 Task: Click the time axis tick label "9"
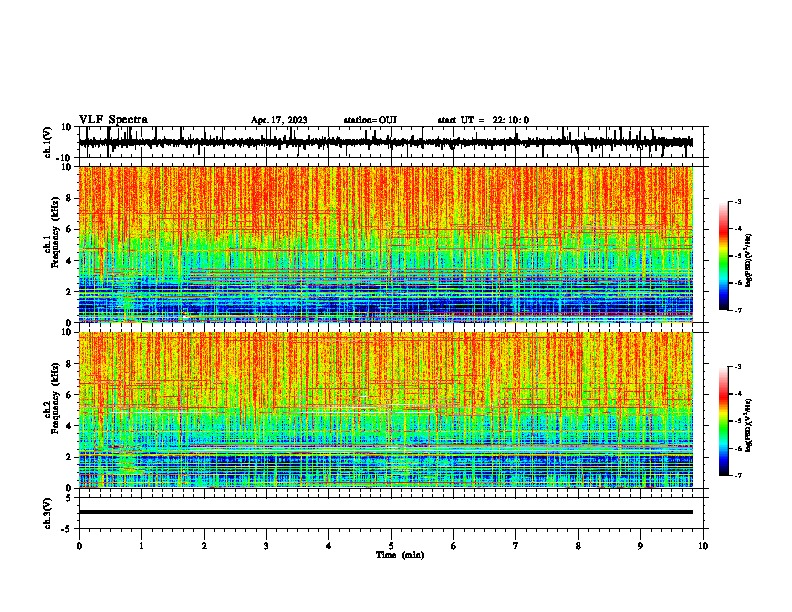640,546
